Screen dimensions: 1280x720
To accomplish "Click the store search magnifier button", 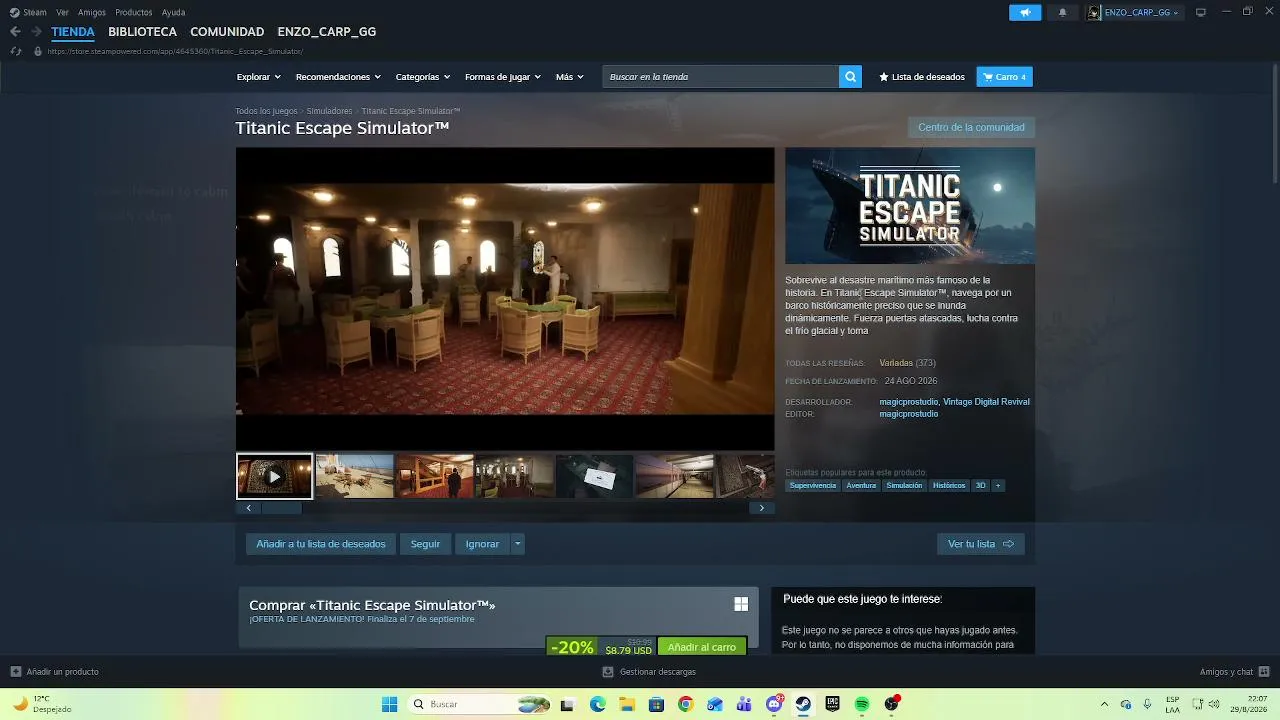I will coord(850,77).
